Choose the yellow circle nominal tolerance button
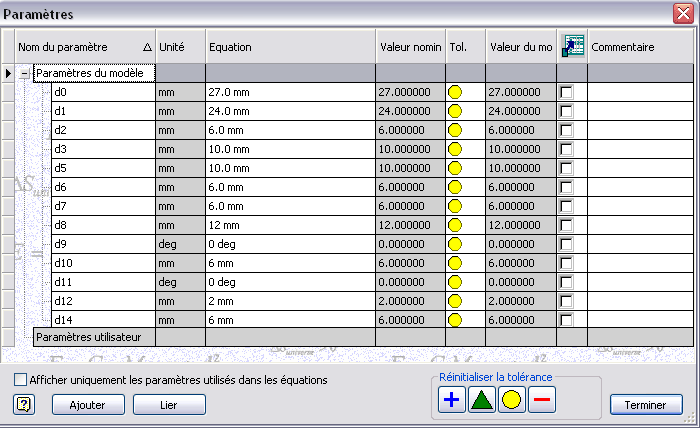Viewport: 700px width, 428px height. click(x=512, y=399)
